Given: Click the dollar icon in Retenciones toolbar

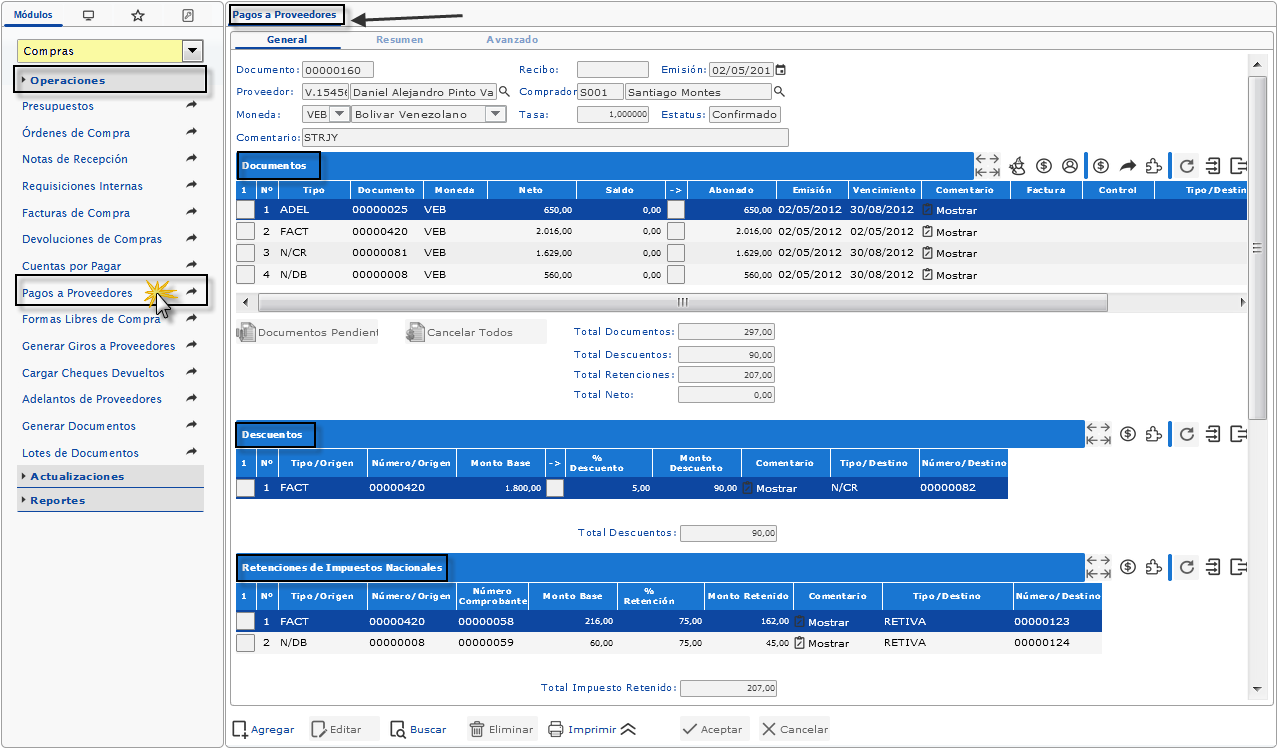Looking at the screenshot, I should pyautogui.click(x=1128, y=568).
